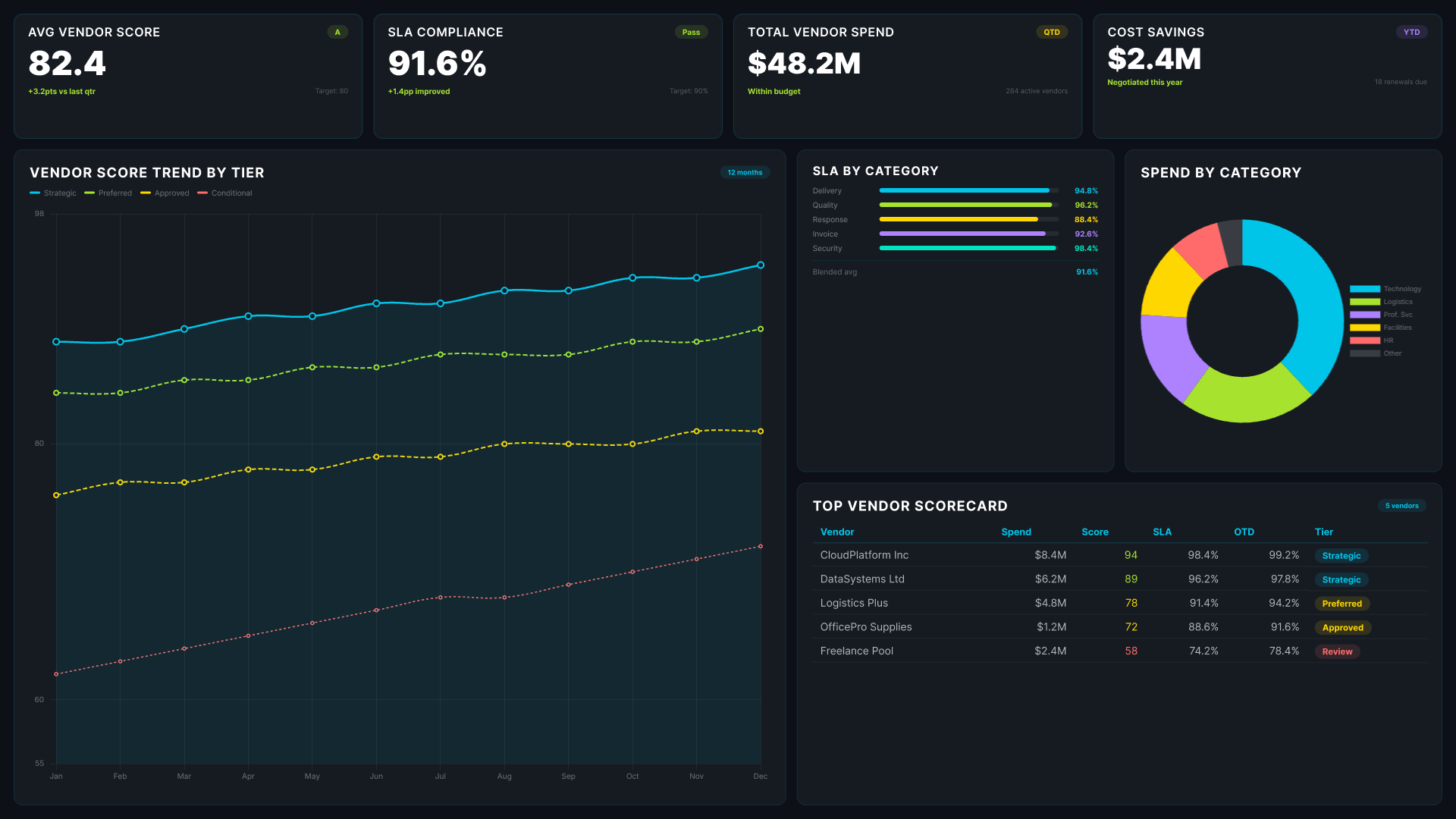Click the Prof. Svc legend swatch
1456x819 pixels.
click(1364, 315)
